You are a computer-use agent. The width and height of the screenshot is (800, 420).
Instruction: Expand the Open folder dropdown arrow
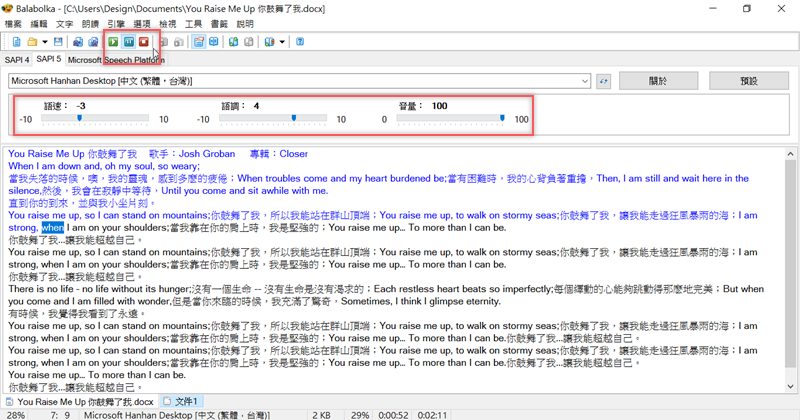pos(45,42)
